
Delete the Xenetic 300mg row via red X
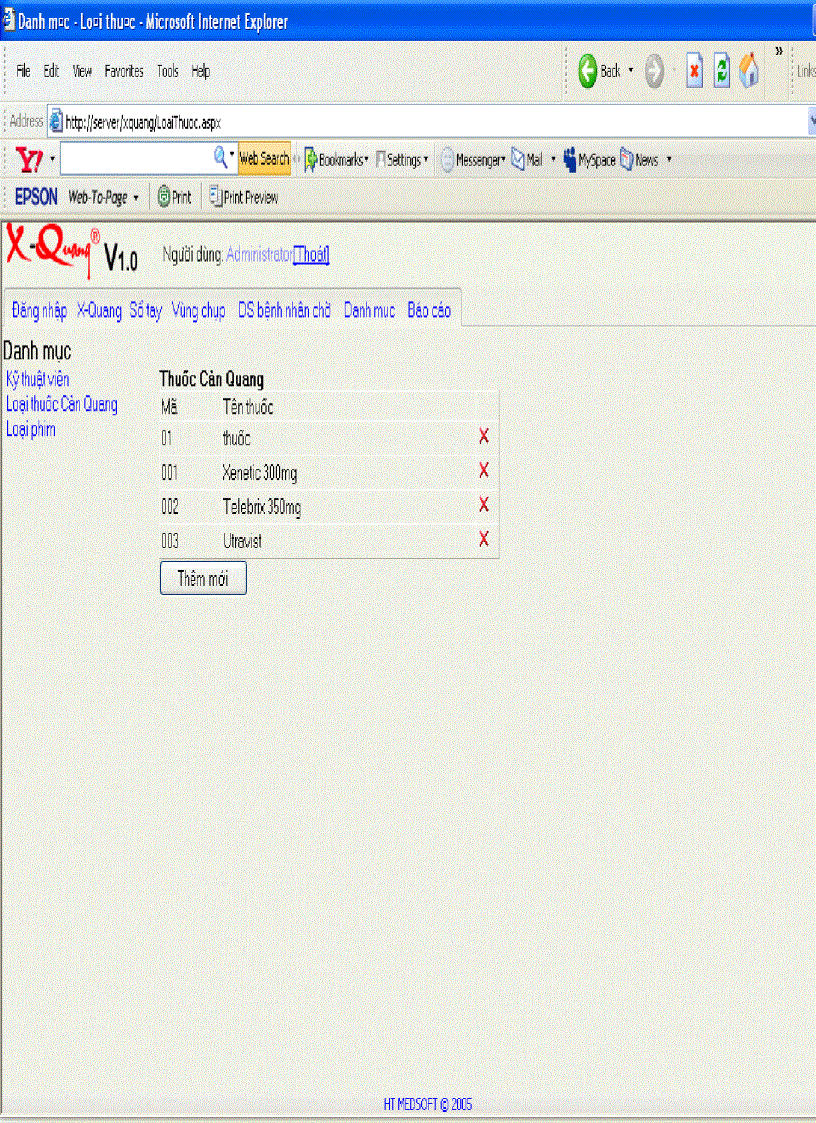(x=483, y=470)
